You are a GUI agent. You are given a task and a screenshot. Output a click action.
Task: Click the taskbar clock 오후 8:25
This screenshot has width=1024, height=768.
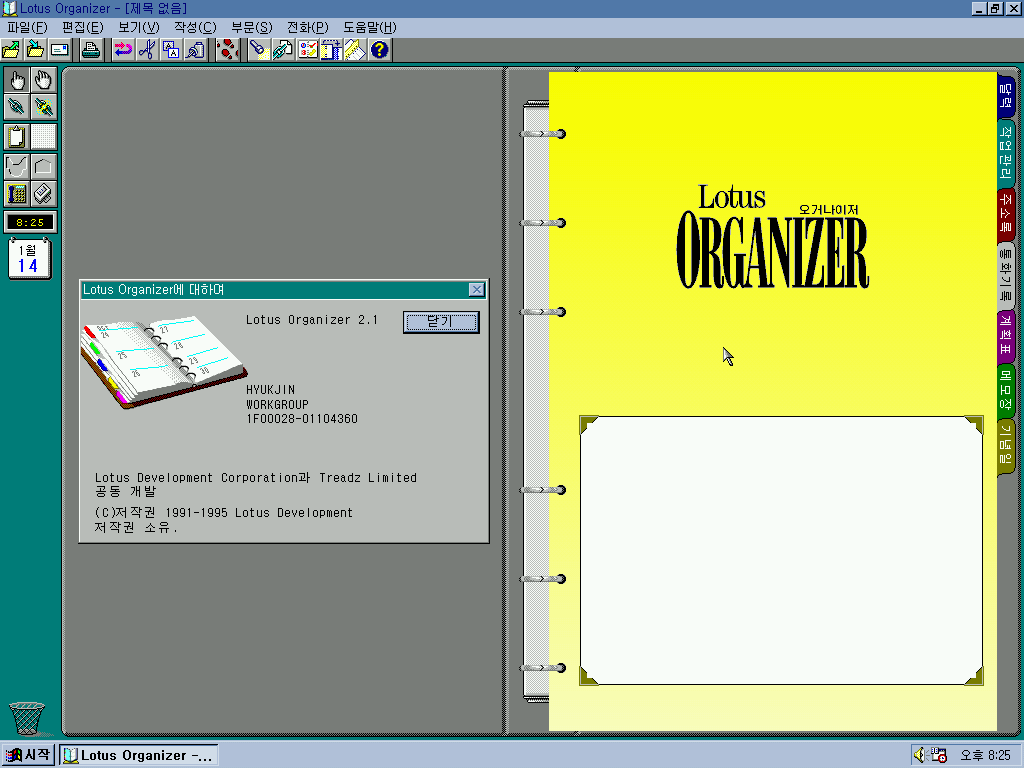[x=985, y=756]
